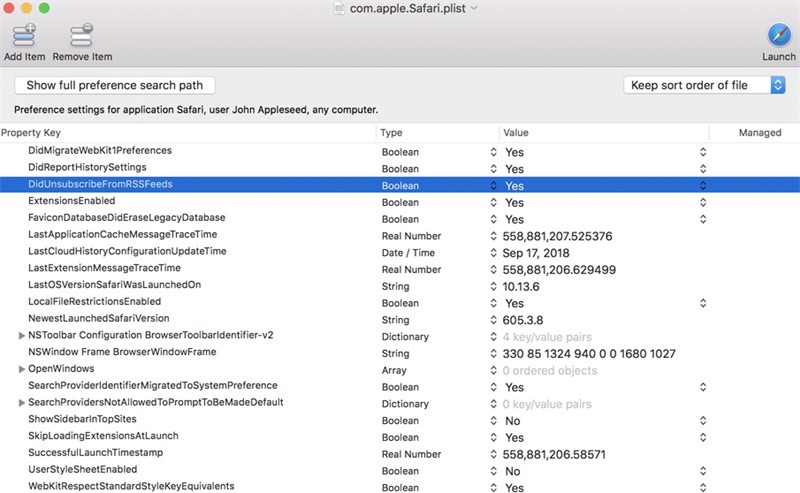The height and width of the screenshot is (493, 800).
Task: Open type selector for DidUnsubscribeFromRSSFeeds
Action: (x=493, y=186)
